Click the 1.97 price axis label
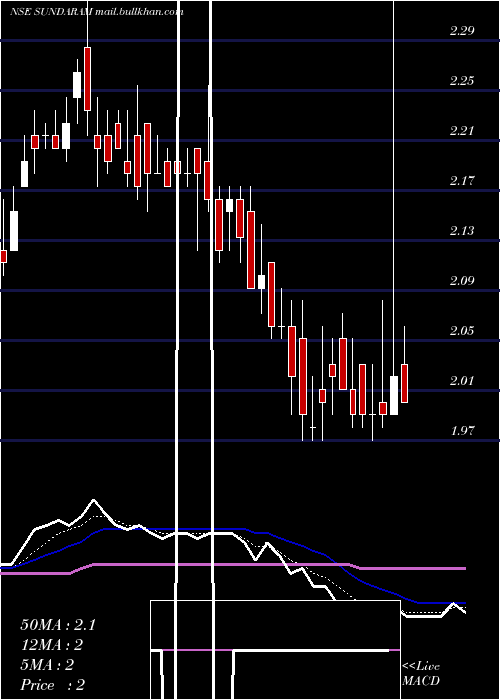 coord(462,431)
